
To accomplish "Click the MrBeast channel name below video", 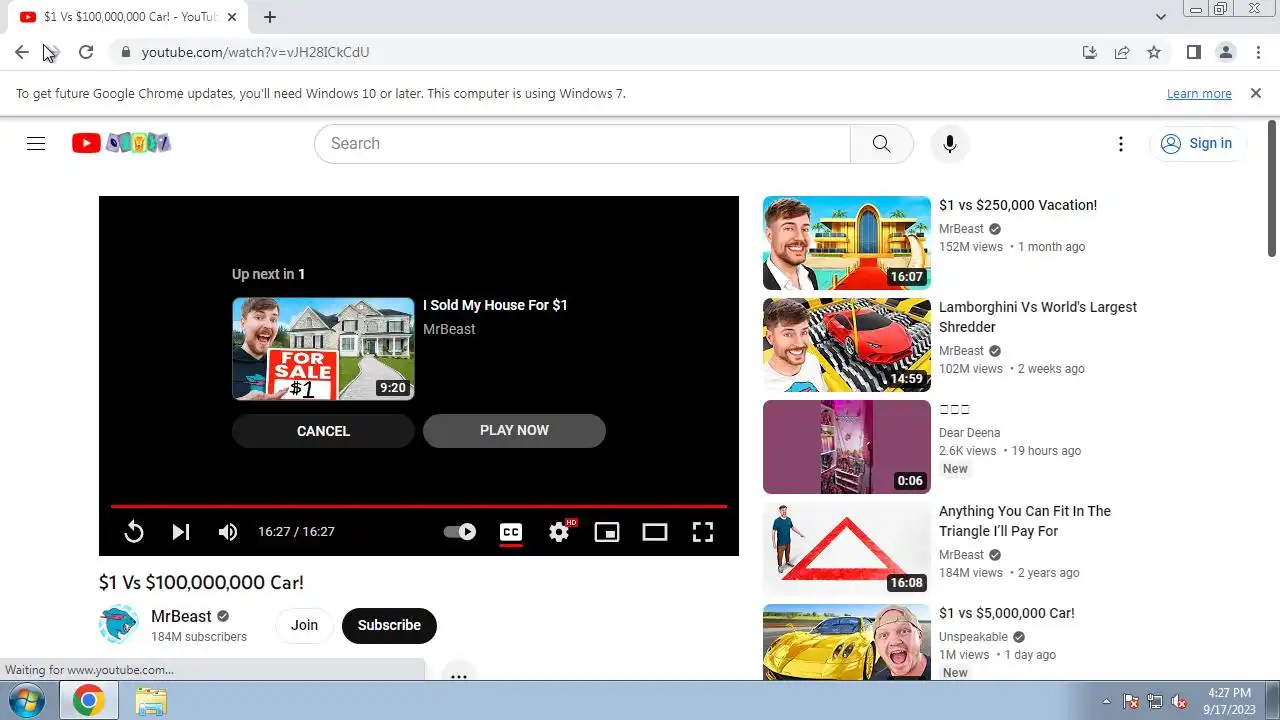I will pyautogui.click(x=181, y=616).
